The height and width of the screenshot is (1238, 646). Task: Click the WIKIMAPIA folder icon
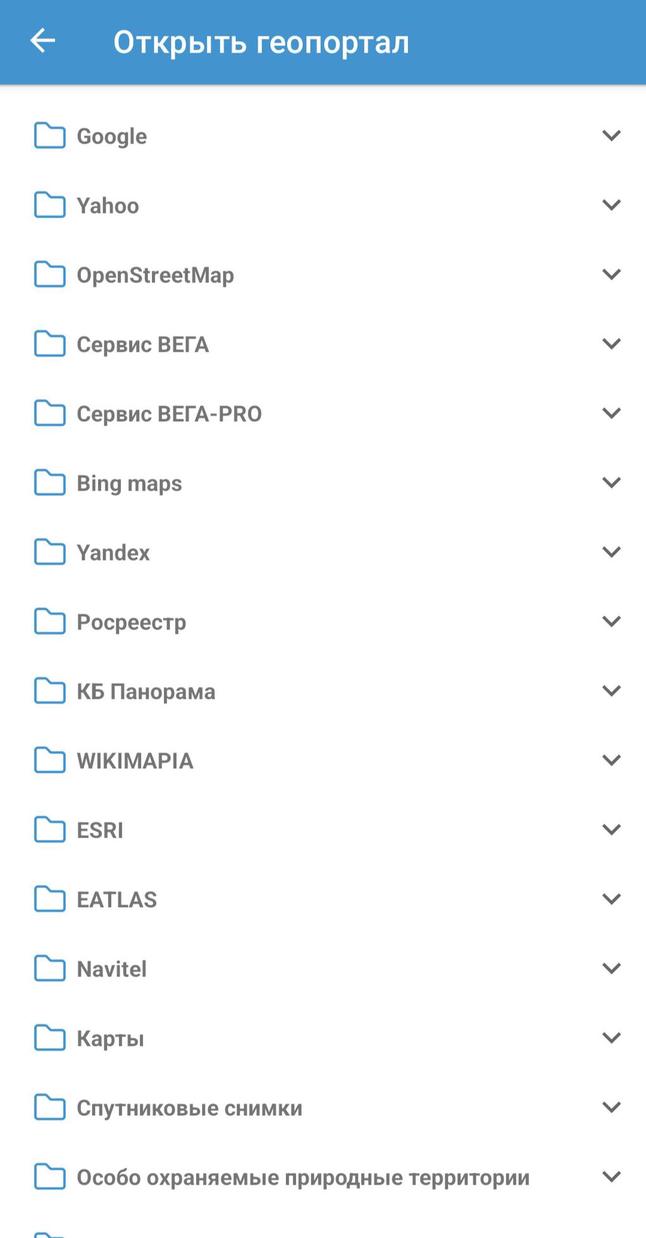point(49,760)
